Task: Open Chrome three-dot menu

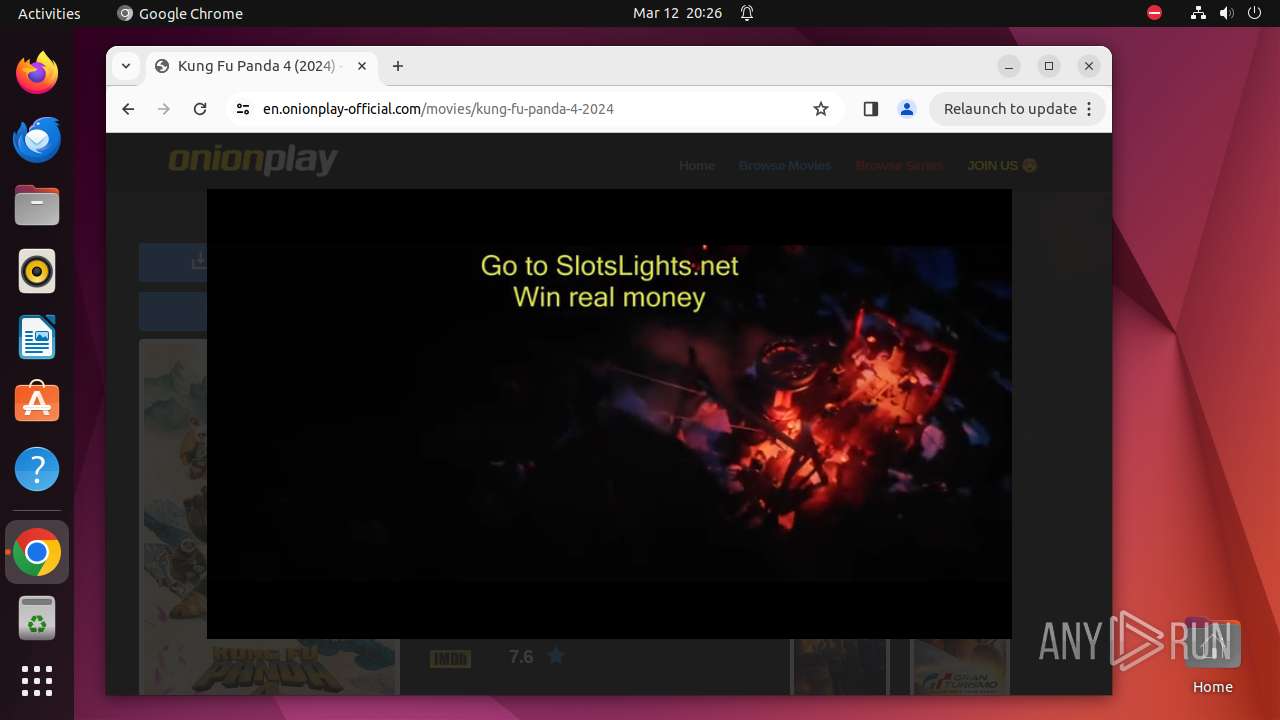Action: pos(1089,109)
